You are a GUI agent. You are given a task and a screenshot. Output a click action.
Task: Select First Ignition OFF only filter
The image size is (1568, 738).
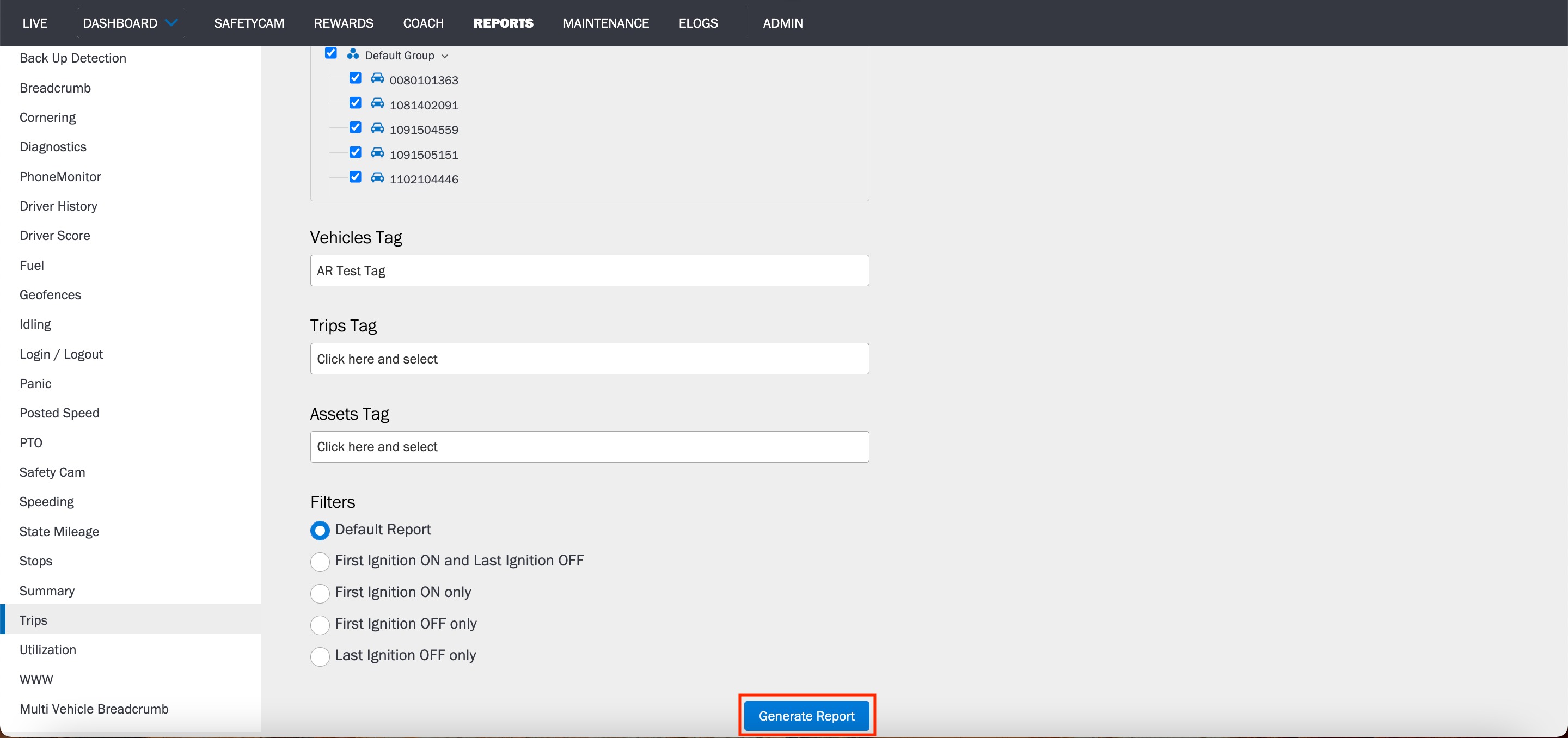(x=320, y=625)
